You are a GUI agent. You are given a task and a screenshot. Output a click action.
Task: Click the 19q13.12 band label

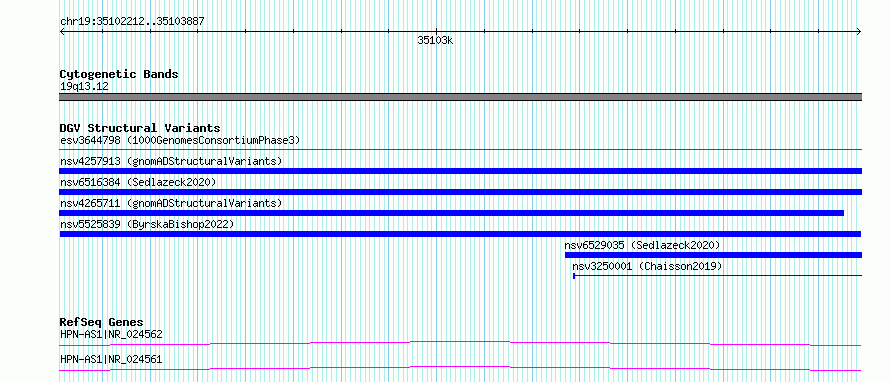(x=84, y=87)
